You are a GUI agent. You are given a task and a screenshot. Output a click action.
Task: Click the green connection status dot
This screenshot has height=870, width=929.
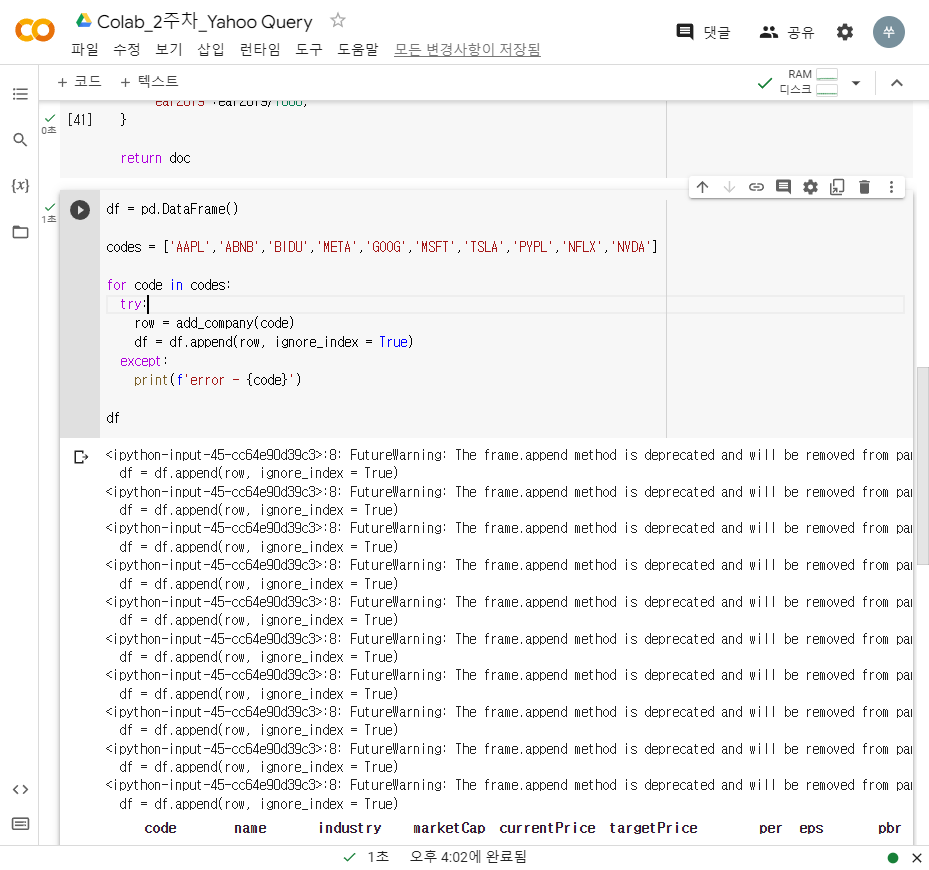(x=892, y=858)
